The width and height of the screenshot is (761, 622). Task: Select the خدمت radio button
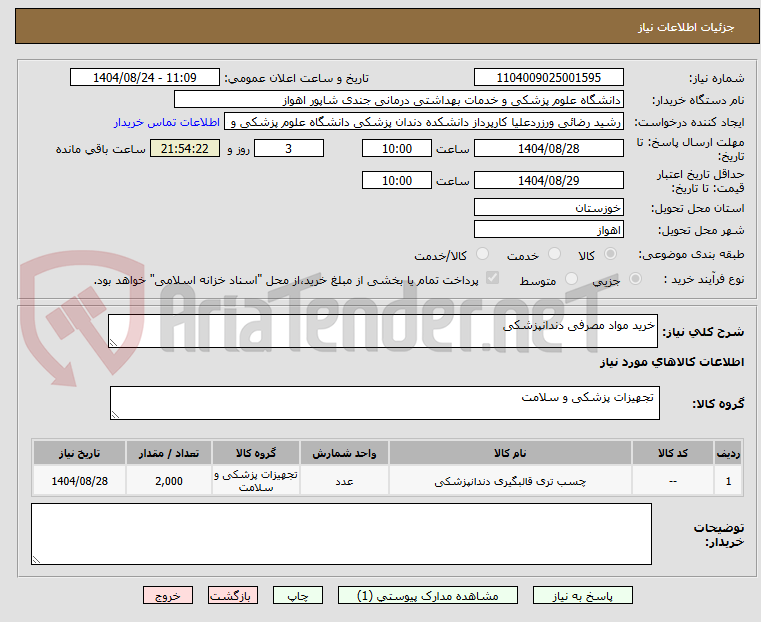pos(554,254)
